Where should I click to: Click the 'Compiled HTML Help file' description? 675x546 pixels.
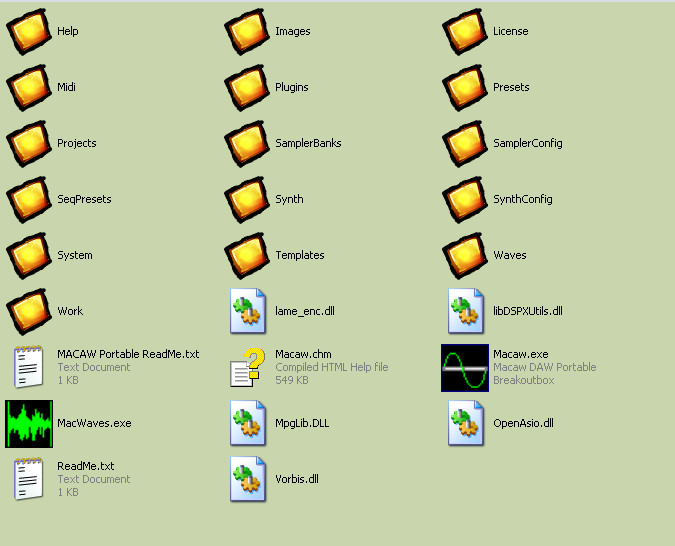tap(332, 367)
